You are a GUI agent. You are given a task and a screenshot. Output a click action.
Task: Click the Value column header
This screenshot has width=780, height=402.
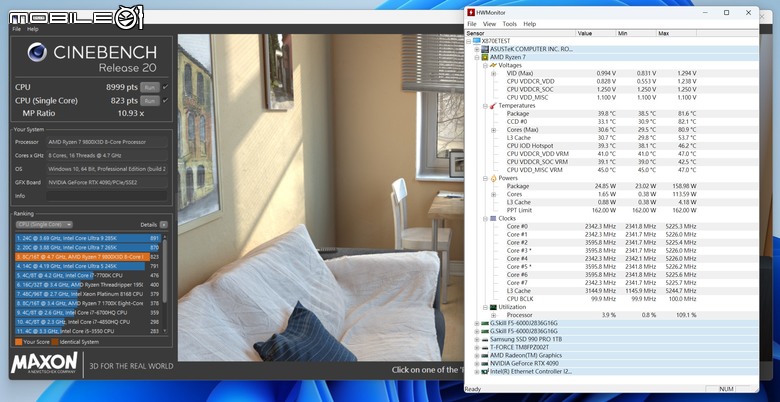(x=596, y=33)
